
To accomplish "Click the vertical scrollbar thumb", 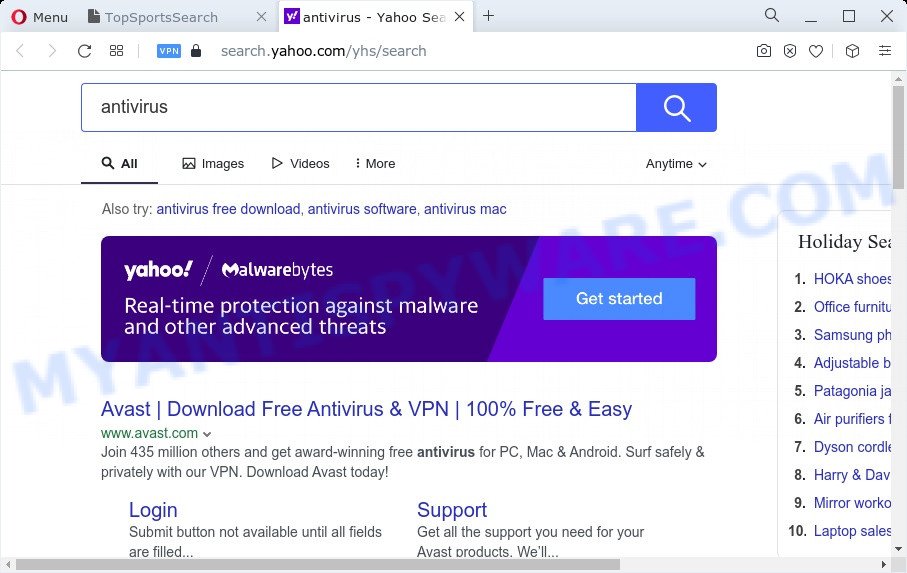I will point(898,138).
